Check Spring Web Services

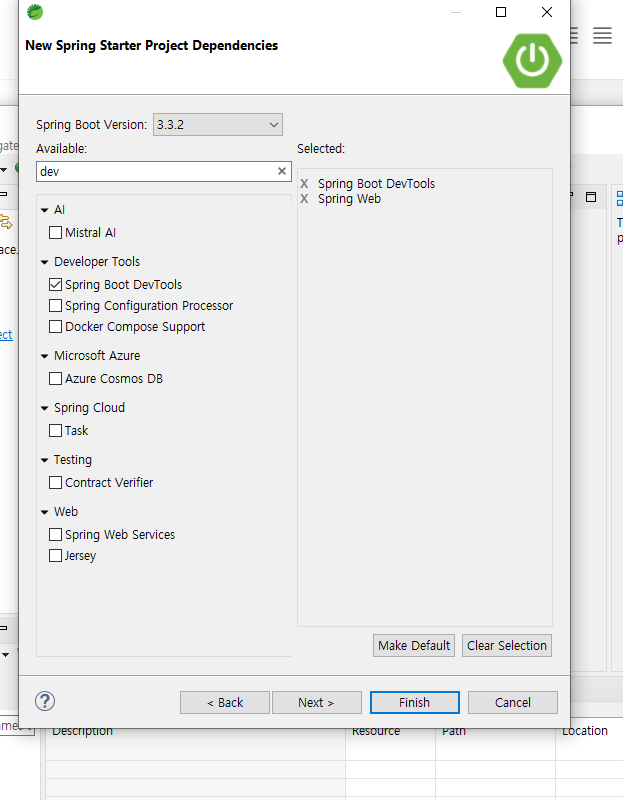(55, 535)
